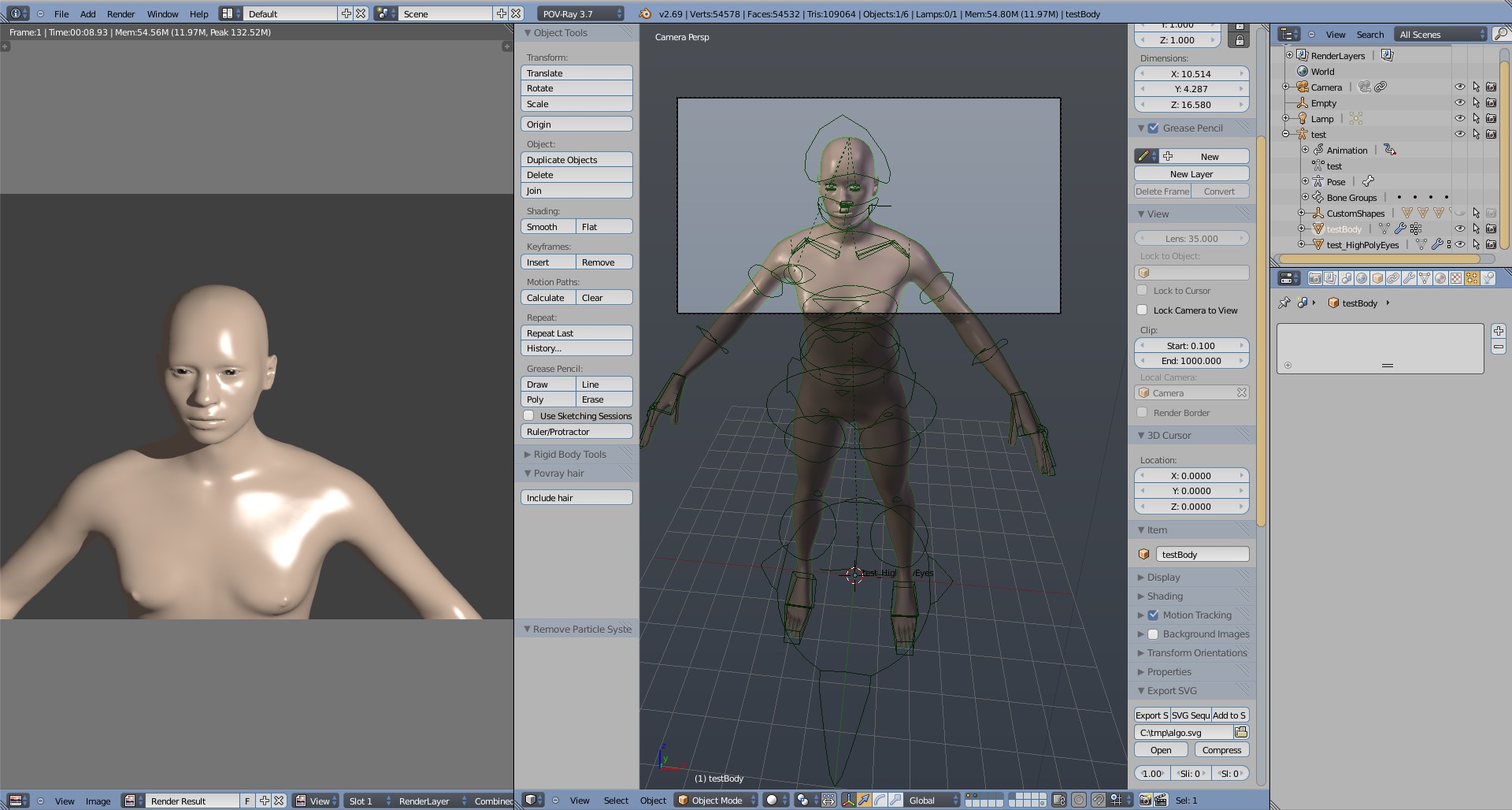Expand the Rigid Body Tools panel
This screenshot has height=810, width=1512.
point(569,454)
